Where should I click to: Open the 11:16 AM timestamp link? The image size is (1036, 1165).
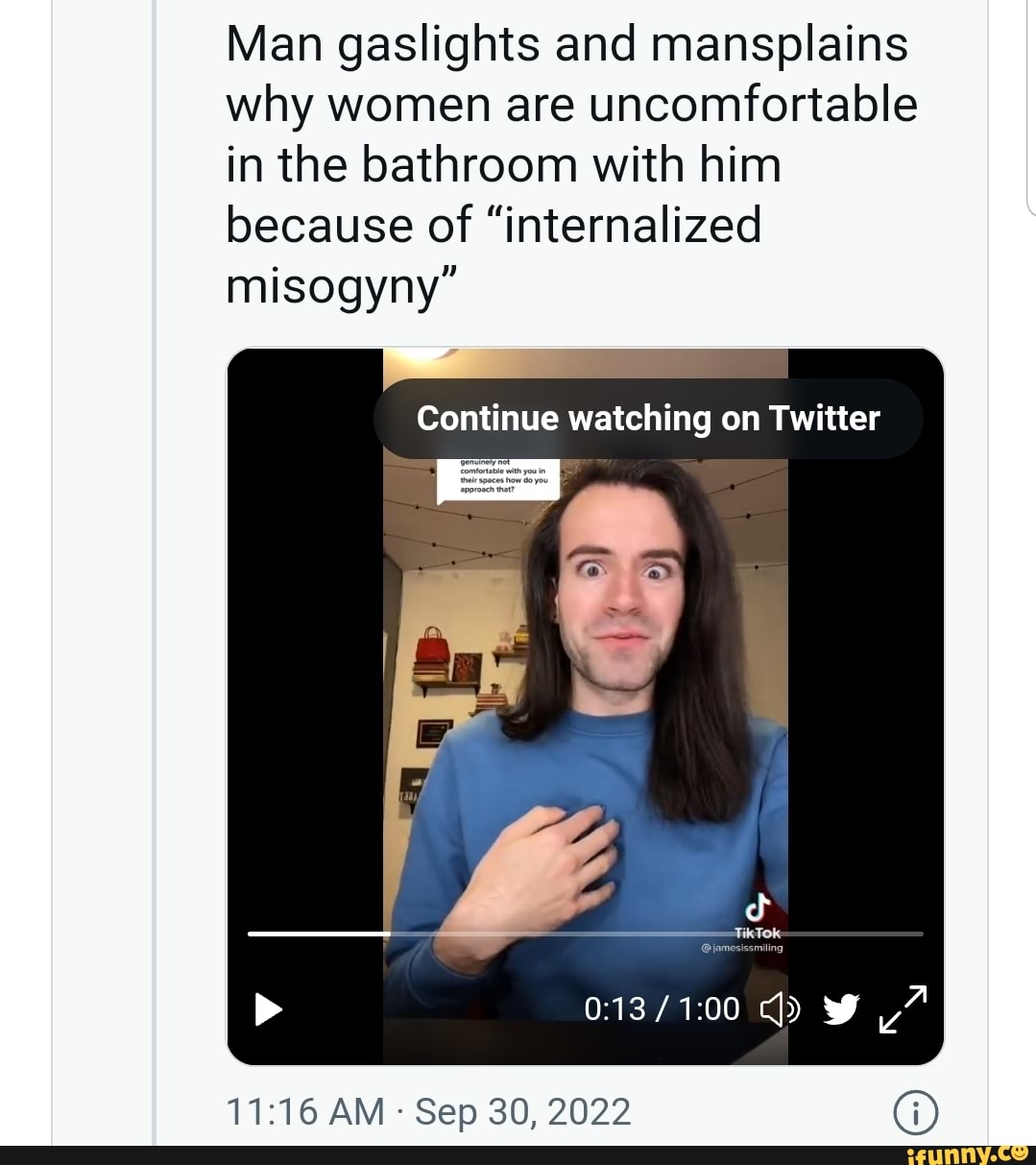304,1112
